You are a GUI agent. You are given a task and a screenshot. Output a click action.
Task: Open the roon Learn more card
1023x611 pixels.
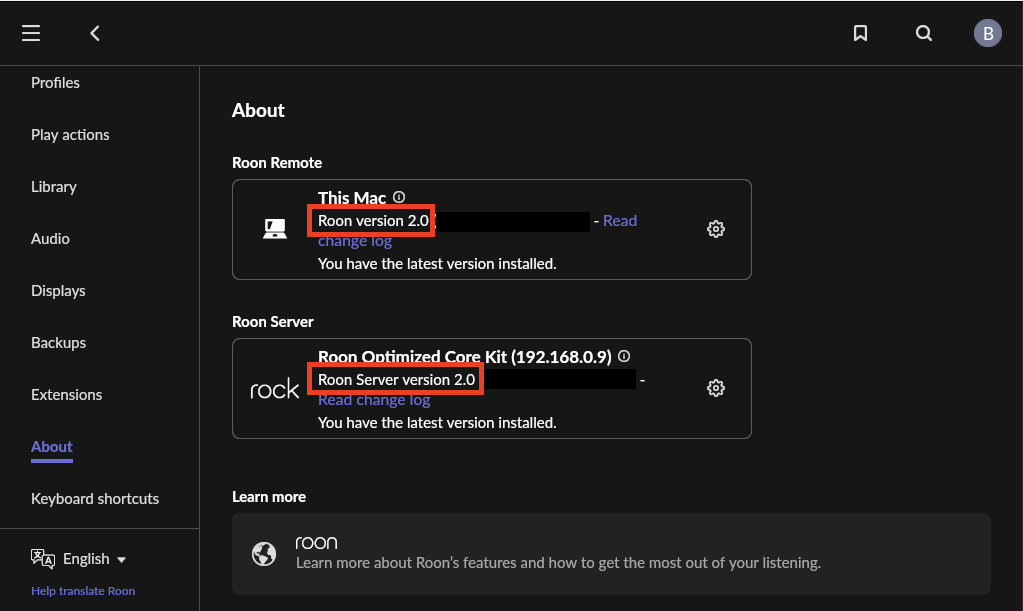[611, 554]
